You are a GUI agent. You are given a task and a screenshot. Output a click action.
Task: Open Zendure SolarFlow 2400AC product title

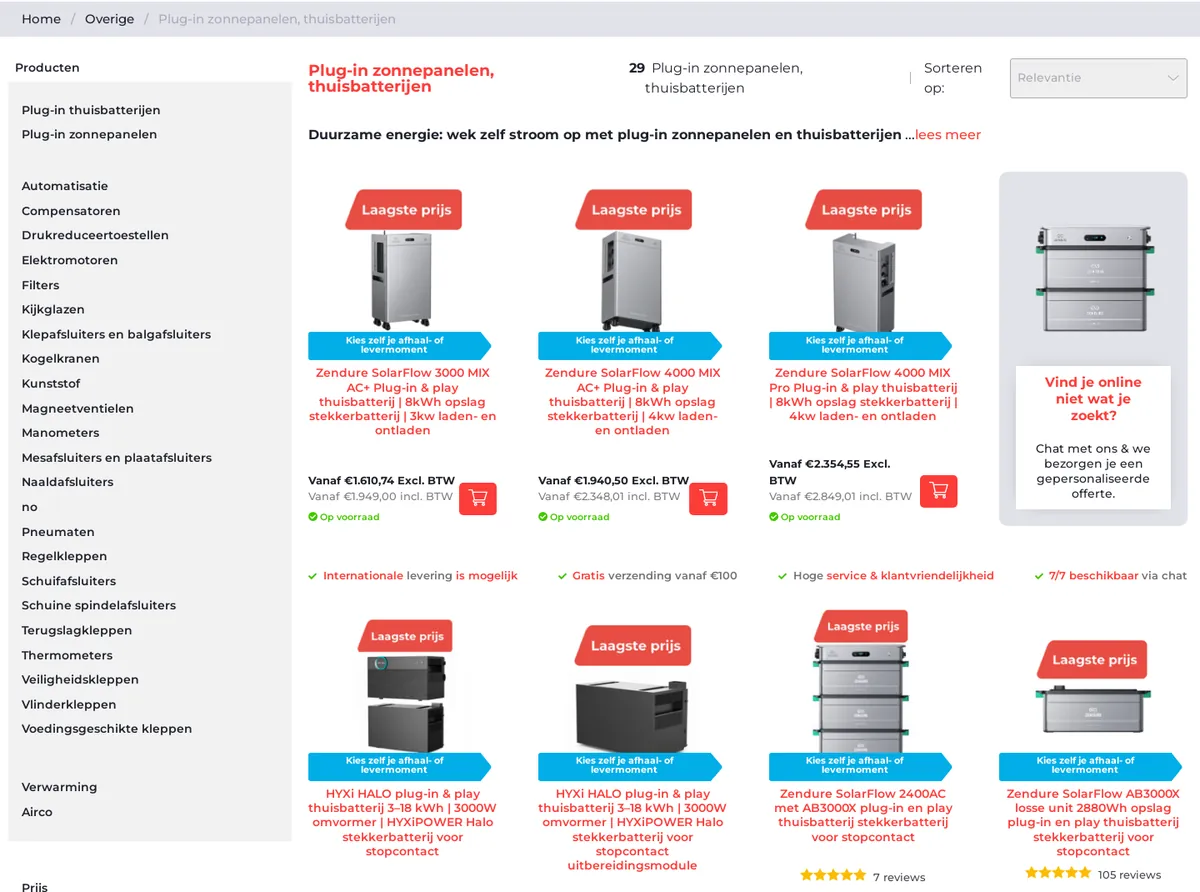tap(863, 815)
